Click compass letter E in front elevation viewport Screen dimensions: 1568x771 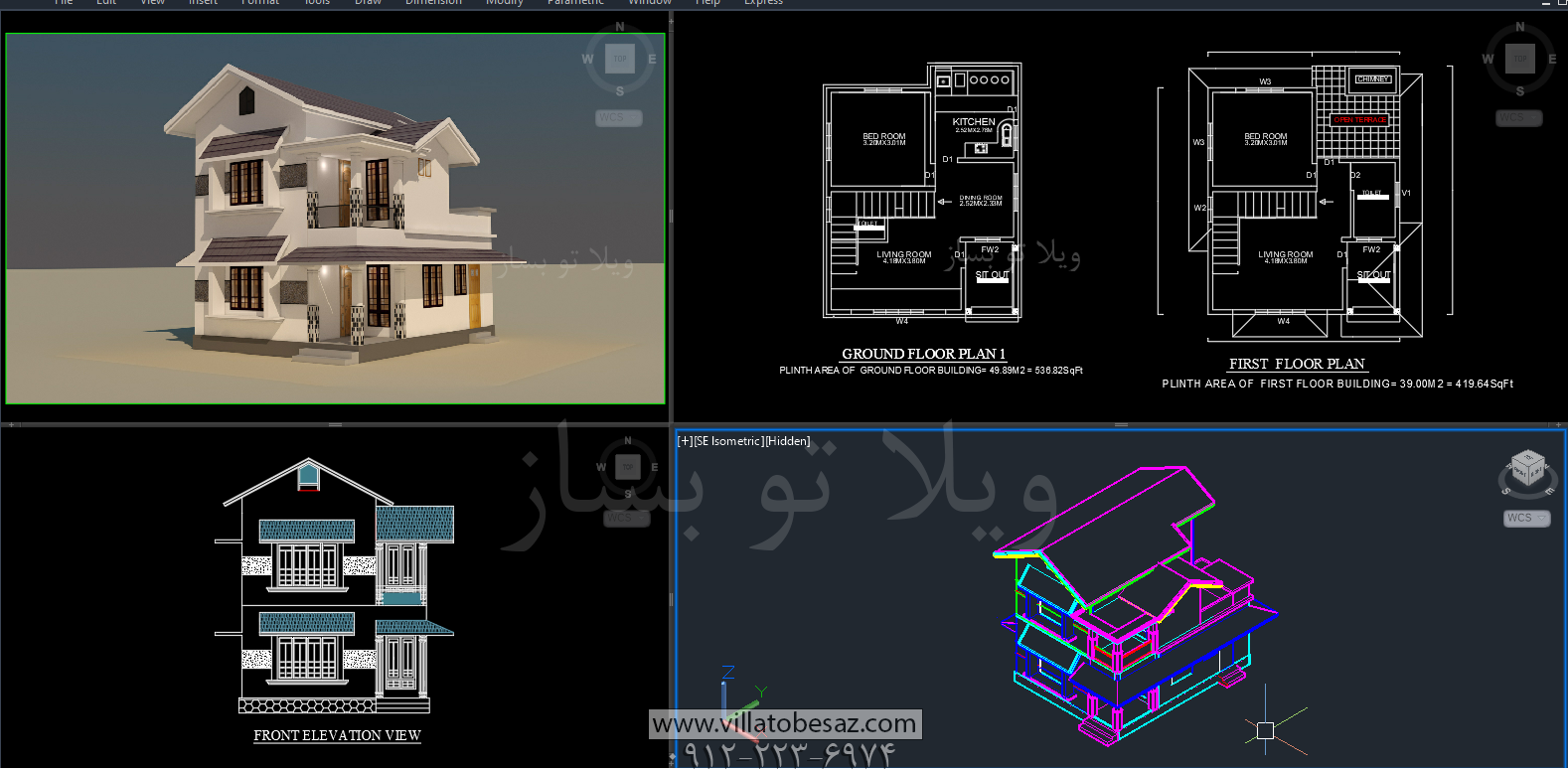[x=654, y=467]
